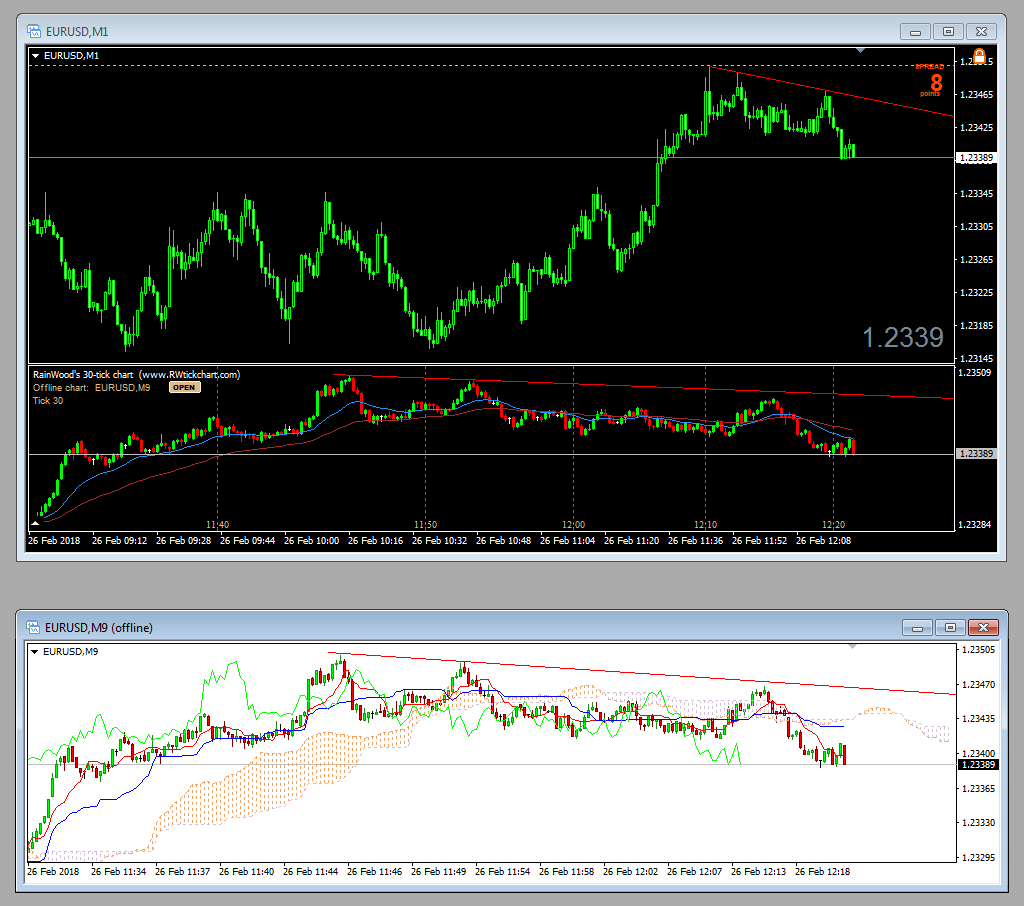Image resolution: width=1024 pixels, height=906 pixels.
Task: Click the Offline chart: EURUSD,M9 label
Action: click(91, 388)
